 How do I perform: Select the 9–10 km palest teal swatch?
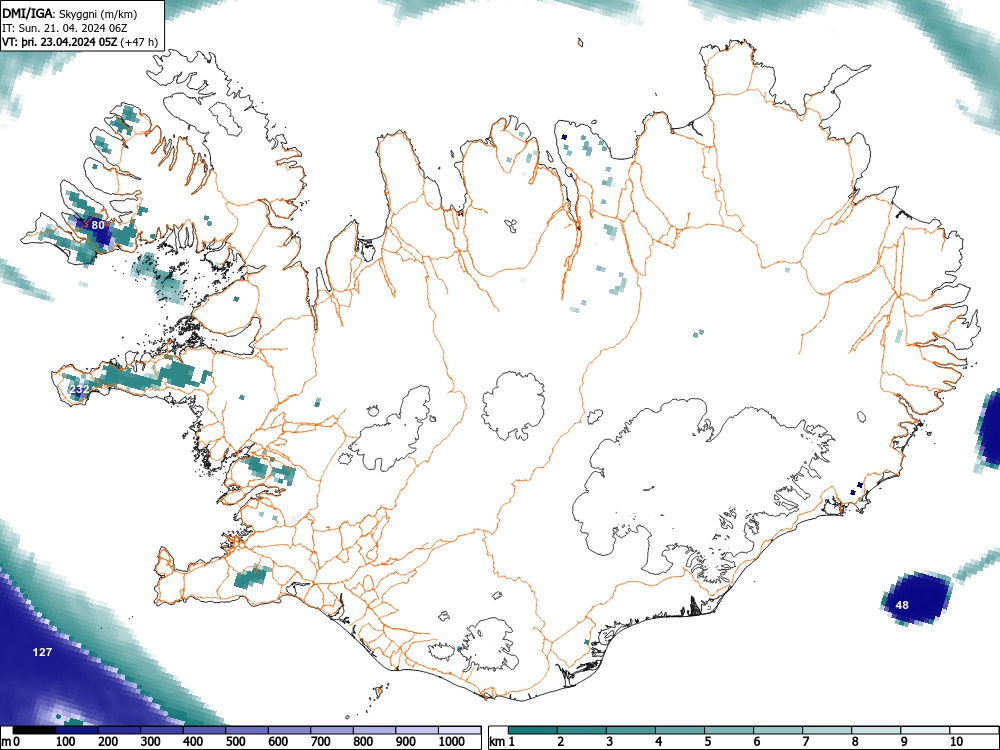coord(925,730)
